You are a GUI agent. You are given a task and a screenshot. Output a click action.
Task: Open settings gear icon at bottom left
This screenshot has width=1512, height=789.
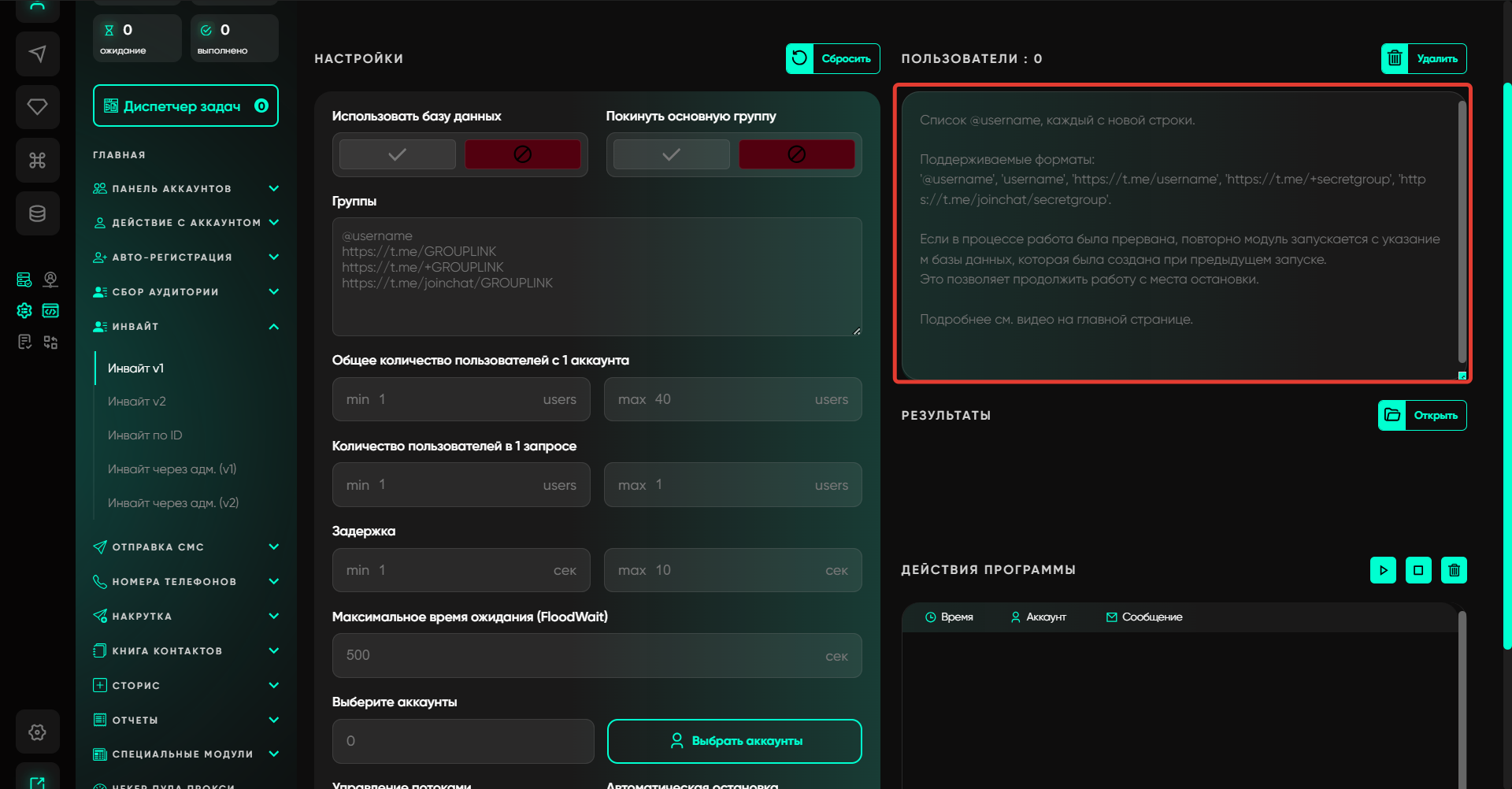point(37,732)
